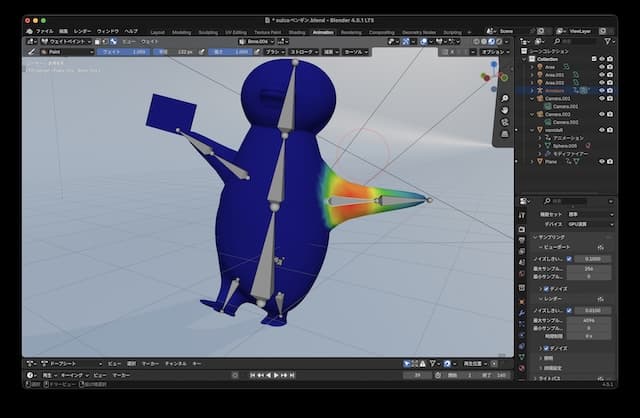Open the Options button in viewport header
This screenshot has height=418, width=640.
coord(492,51)
